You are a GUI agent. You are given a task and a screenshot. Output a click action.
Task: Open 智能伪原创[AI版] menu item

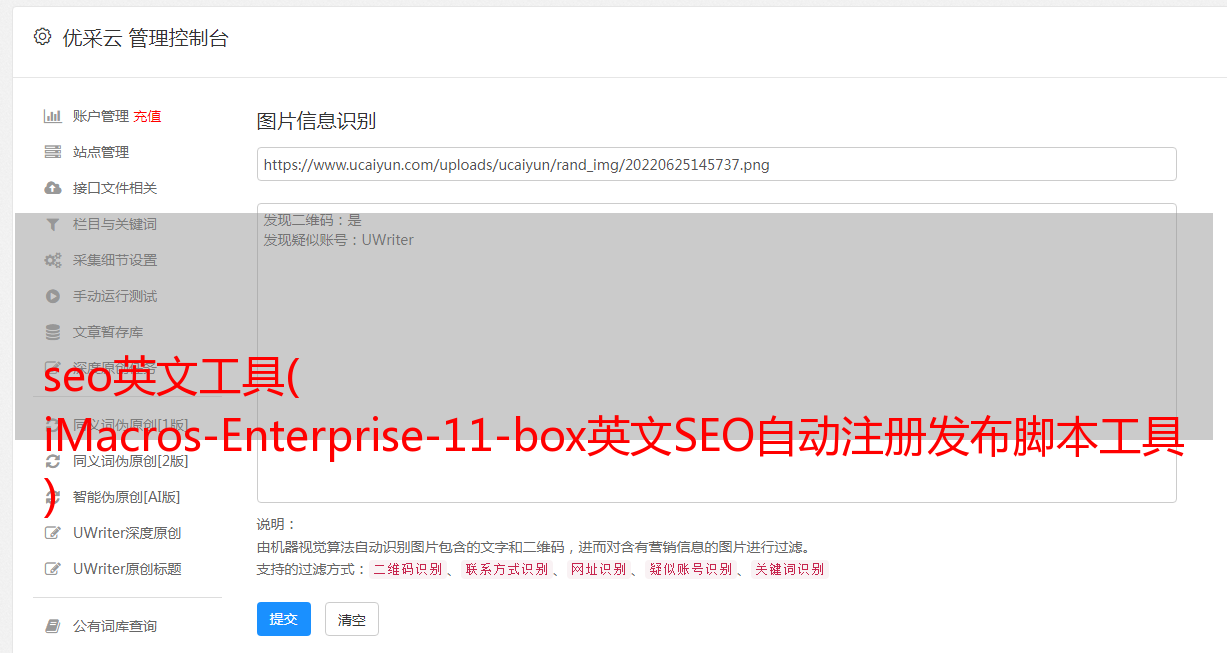pyautogui.click(x=126, y=497)
